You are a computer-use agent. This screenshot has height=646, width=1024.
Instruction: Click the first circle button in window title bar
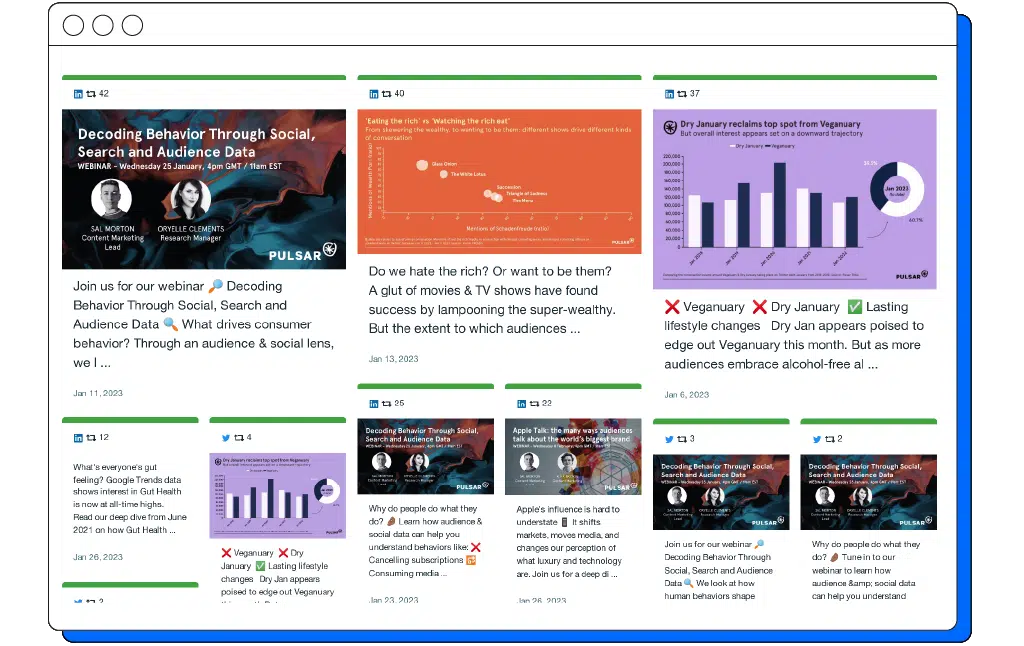[x=73, y=26]
